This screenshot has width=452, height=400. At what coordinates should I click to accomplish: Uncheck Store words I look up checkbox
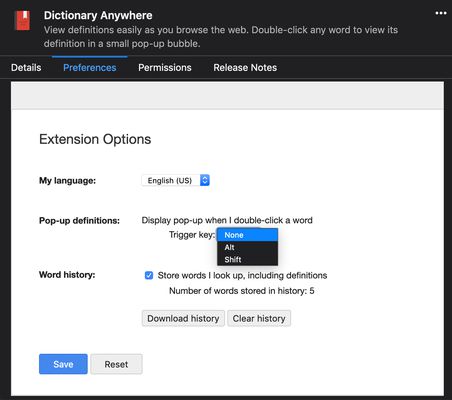[149, 275]
